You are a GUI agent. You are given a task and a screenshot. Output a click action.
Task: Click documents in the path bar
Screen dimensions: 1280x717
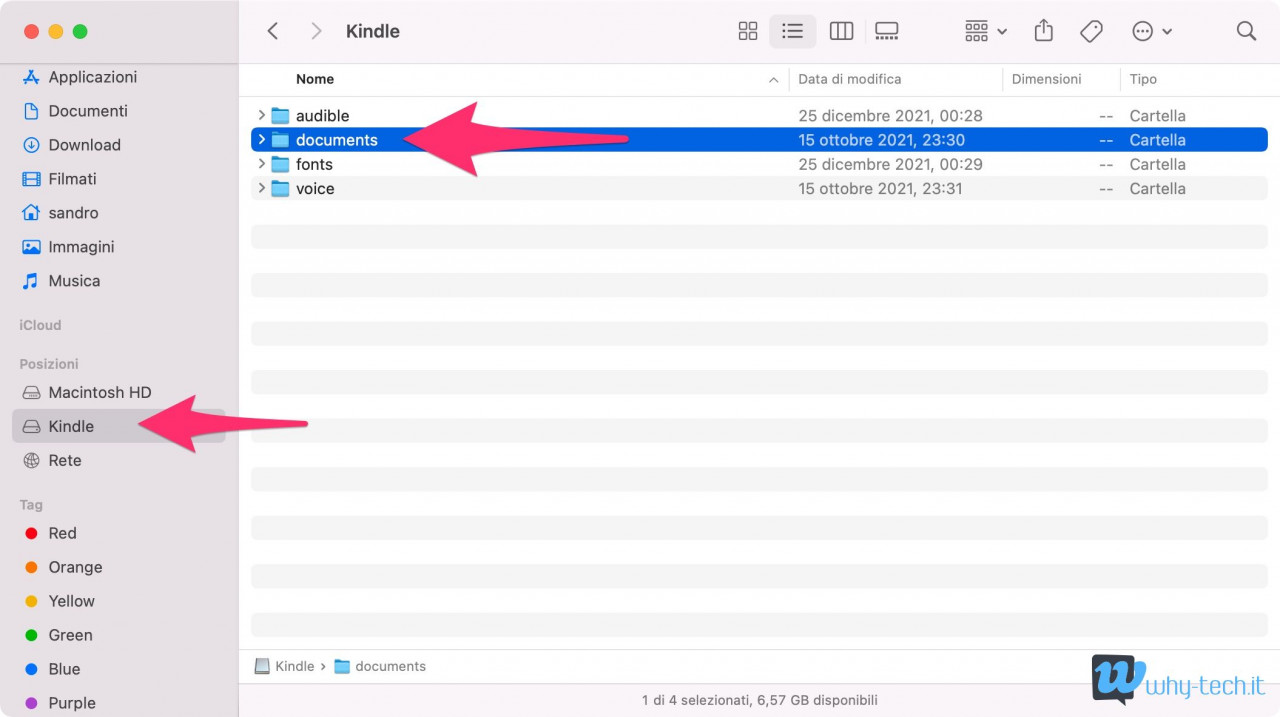point(380,666)
